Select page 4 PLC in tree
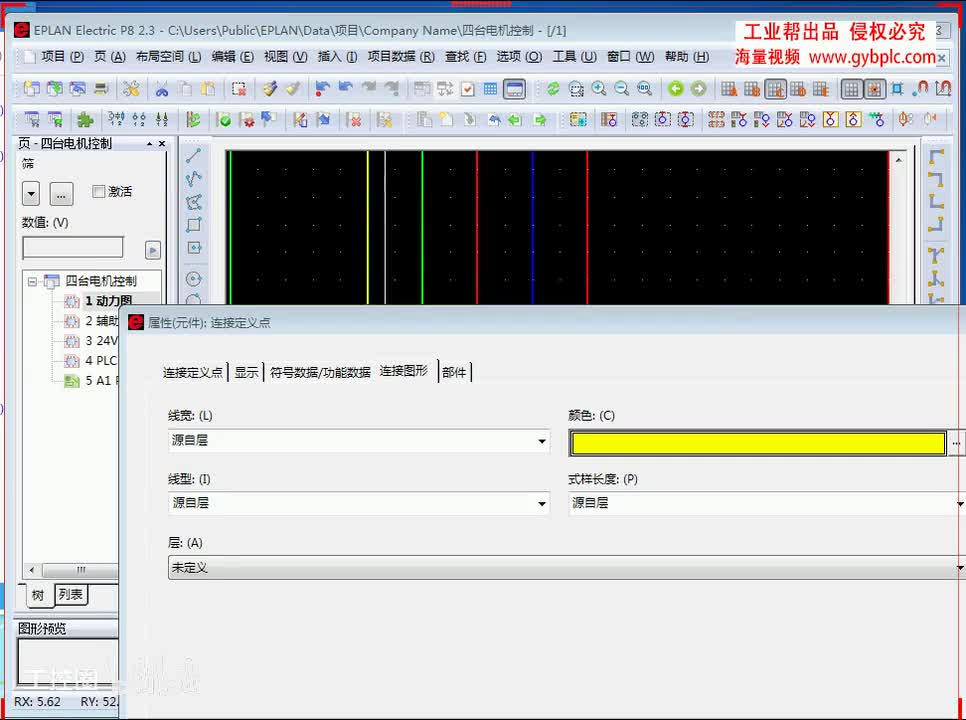The width and height of the screenshot is (966, 720). tap(100, 360)
